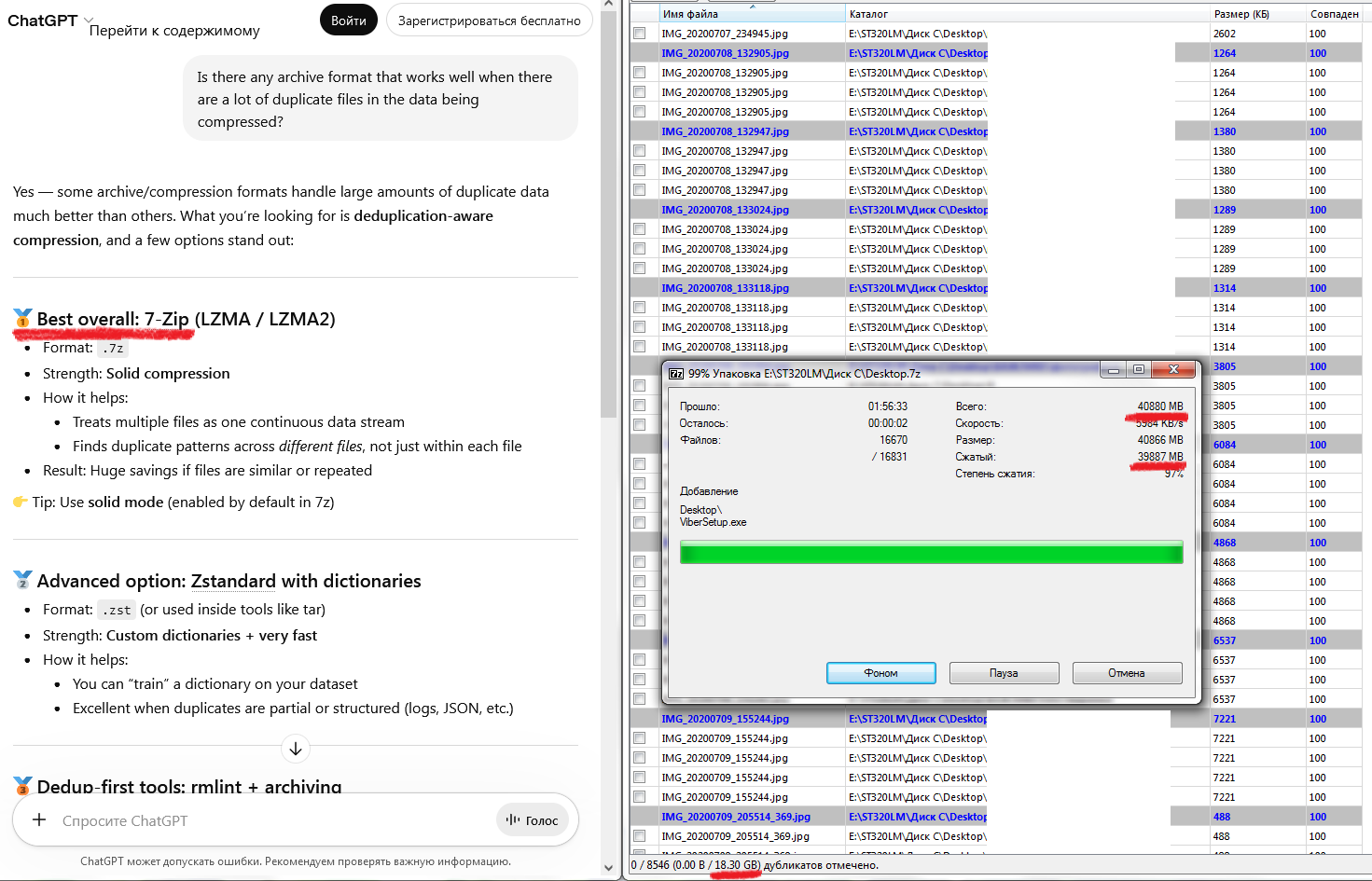Sort by the Размер (КБ) column header

[1240, 14]
